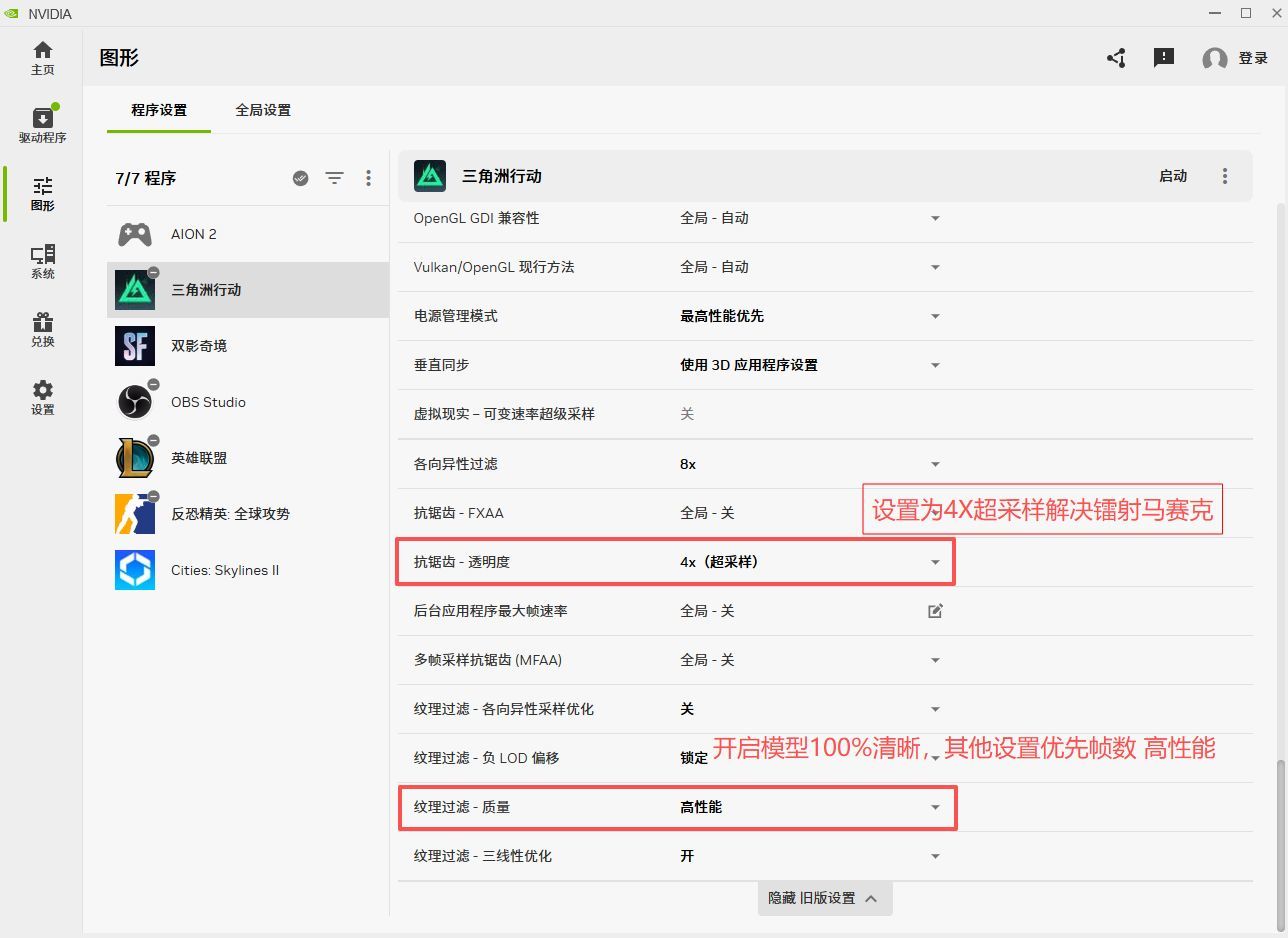Switch to 程序设置 tab
This screenshot has width=1288, height=938.
coord(159,110)
